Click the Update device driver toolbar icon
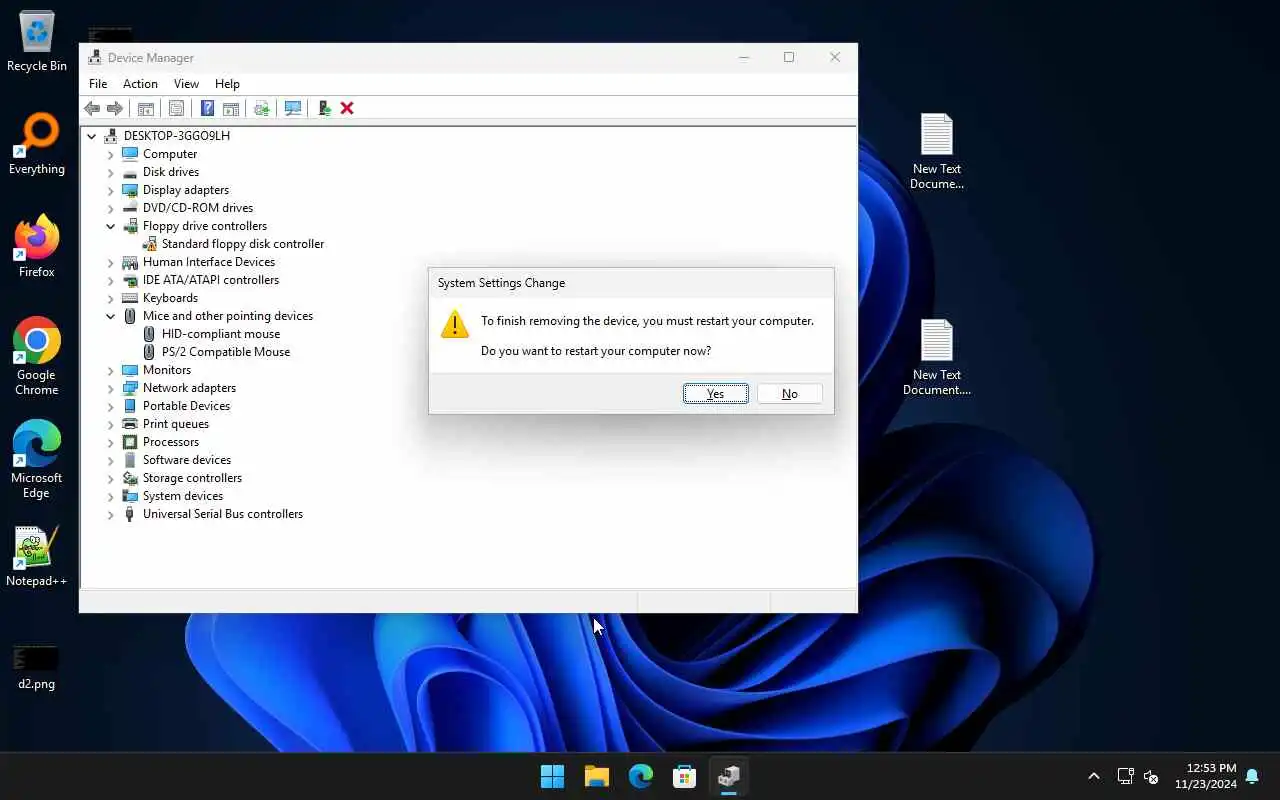Screen dimensions: 1280x800 point(261,108)
